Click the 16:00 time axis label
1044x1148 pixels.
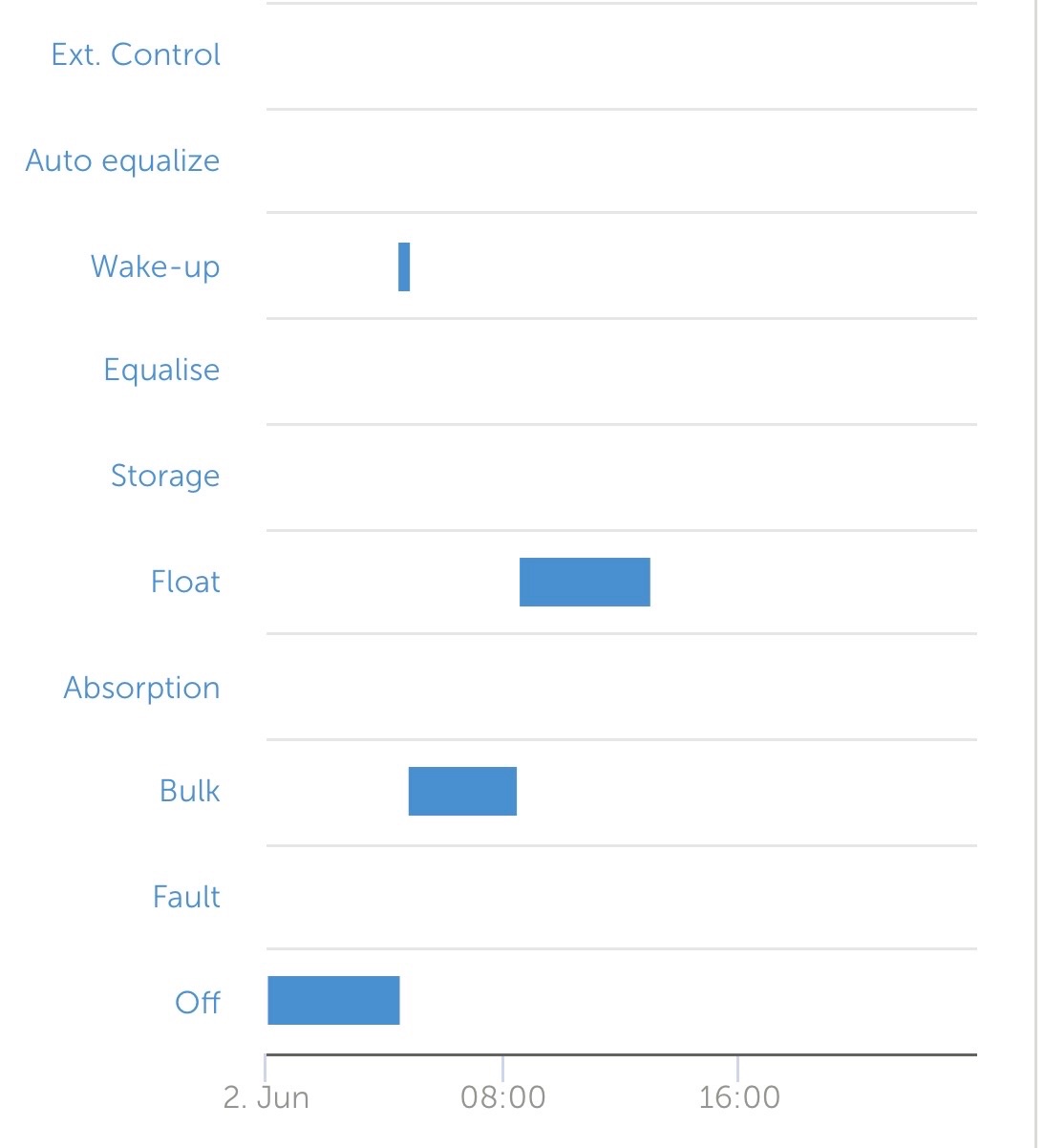coord(738,1097)
